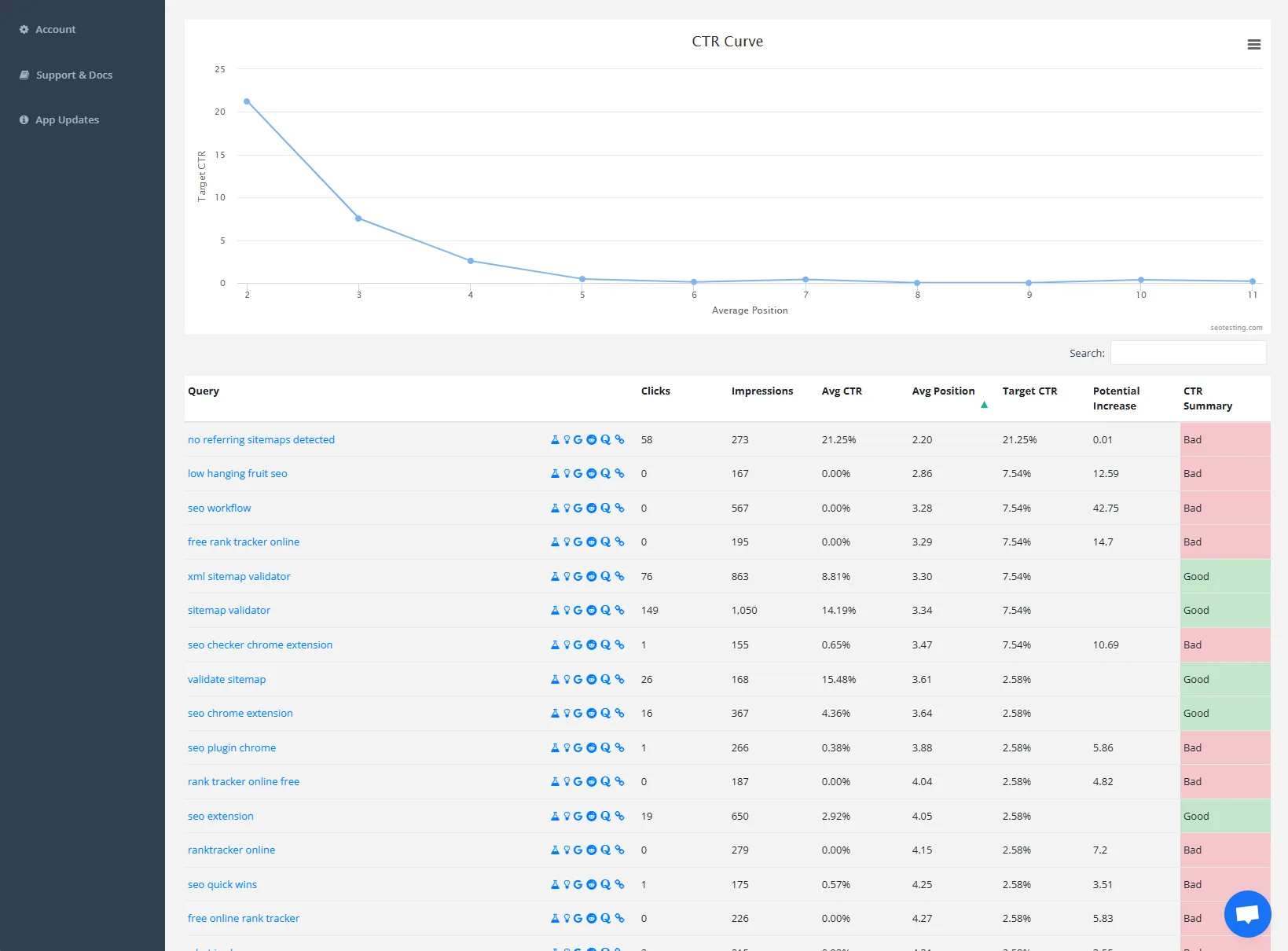
Task: Click chain link icon for 'seo extension'
Action: (619, 817)
